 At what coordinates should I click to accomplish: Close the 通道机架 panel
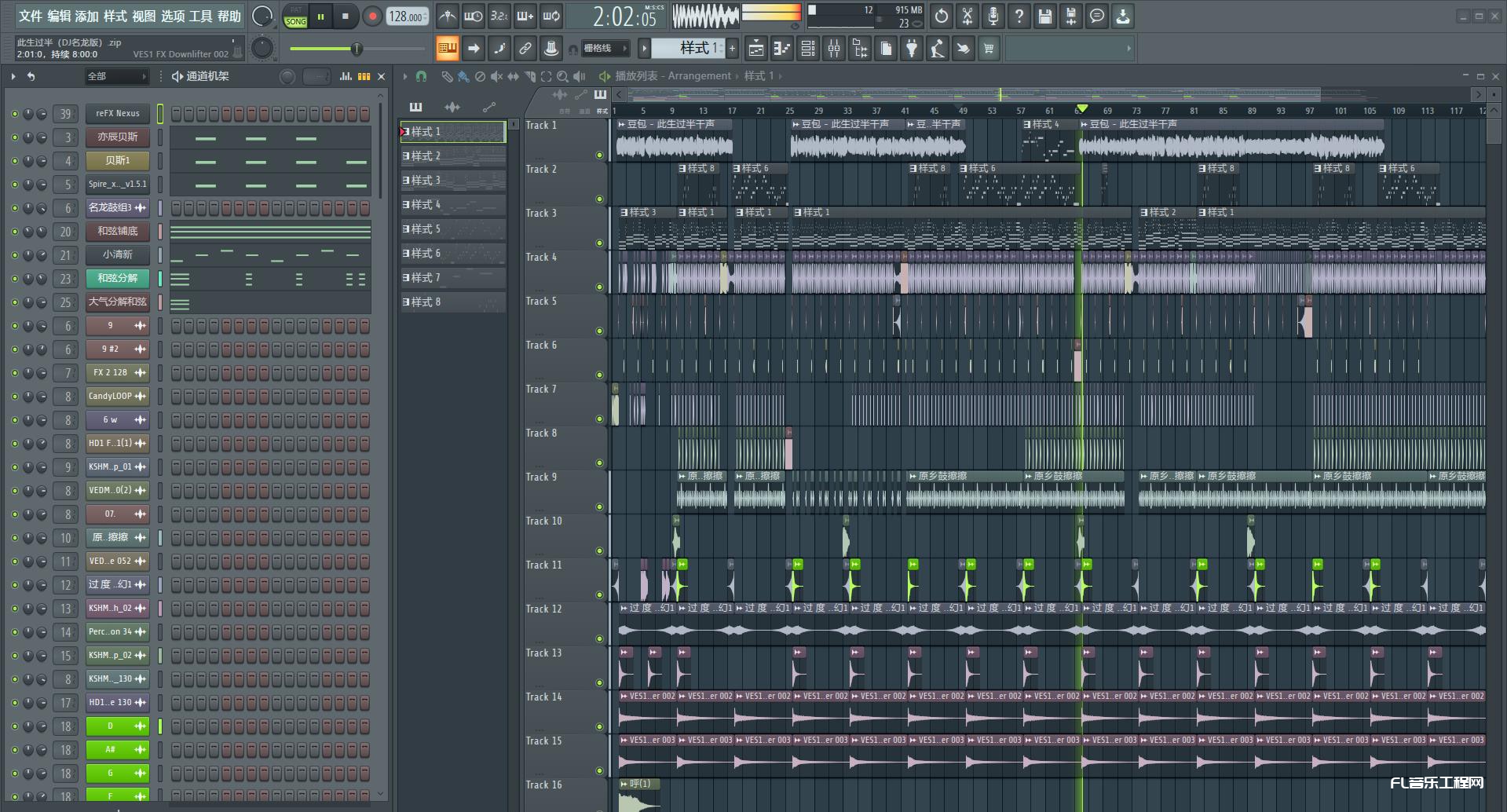(x=382, y=76)
